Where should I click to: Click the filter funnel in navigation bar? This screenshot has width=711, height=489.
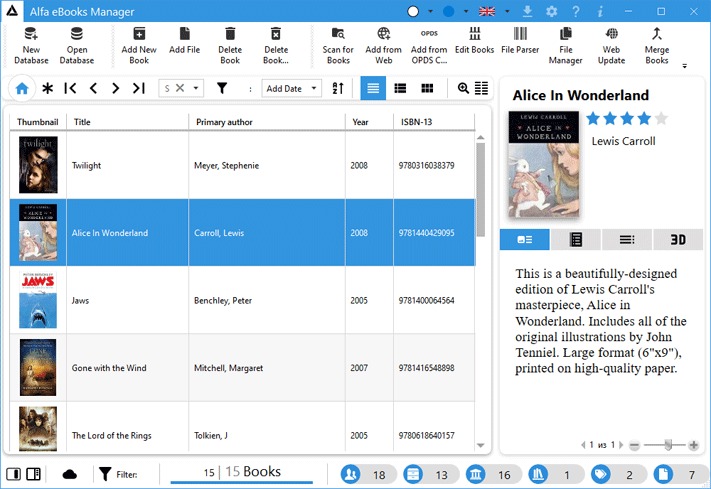point(222,88)
